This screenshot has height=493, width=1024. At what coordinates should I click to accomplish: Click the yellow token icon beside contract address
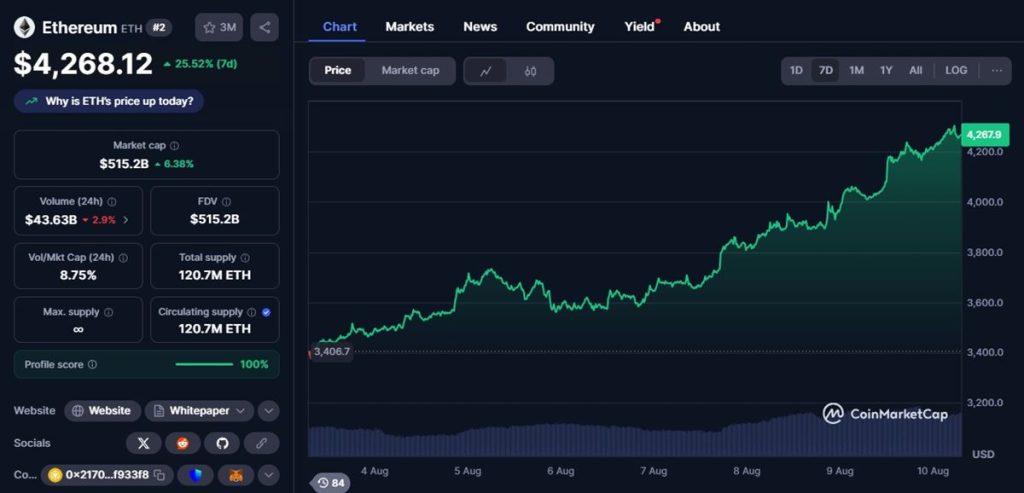pyautogui.click(x=56, y=475)
